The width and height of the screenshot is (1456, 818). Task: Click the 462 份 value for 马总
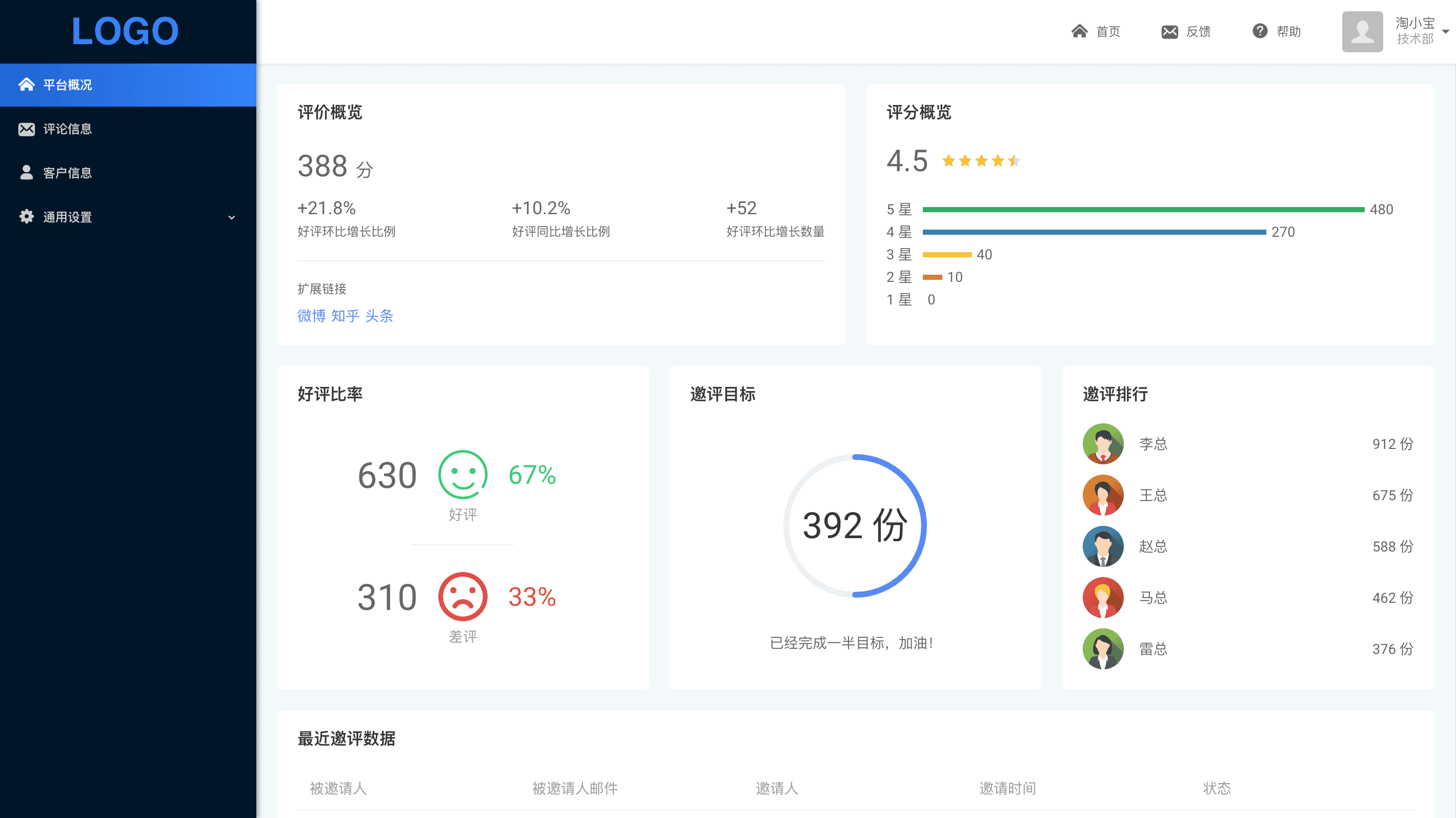point(1393,598)
